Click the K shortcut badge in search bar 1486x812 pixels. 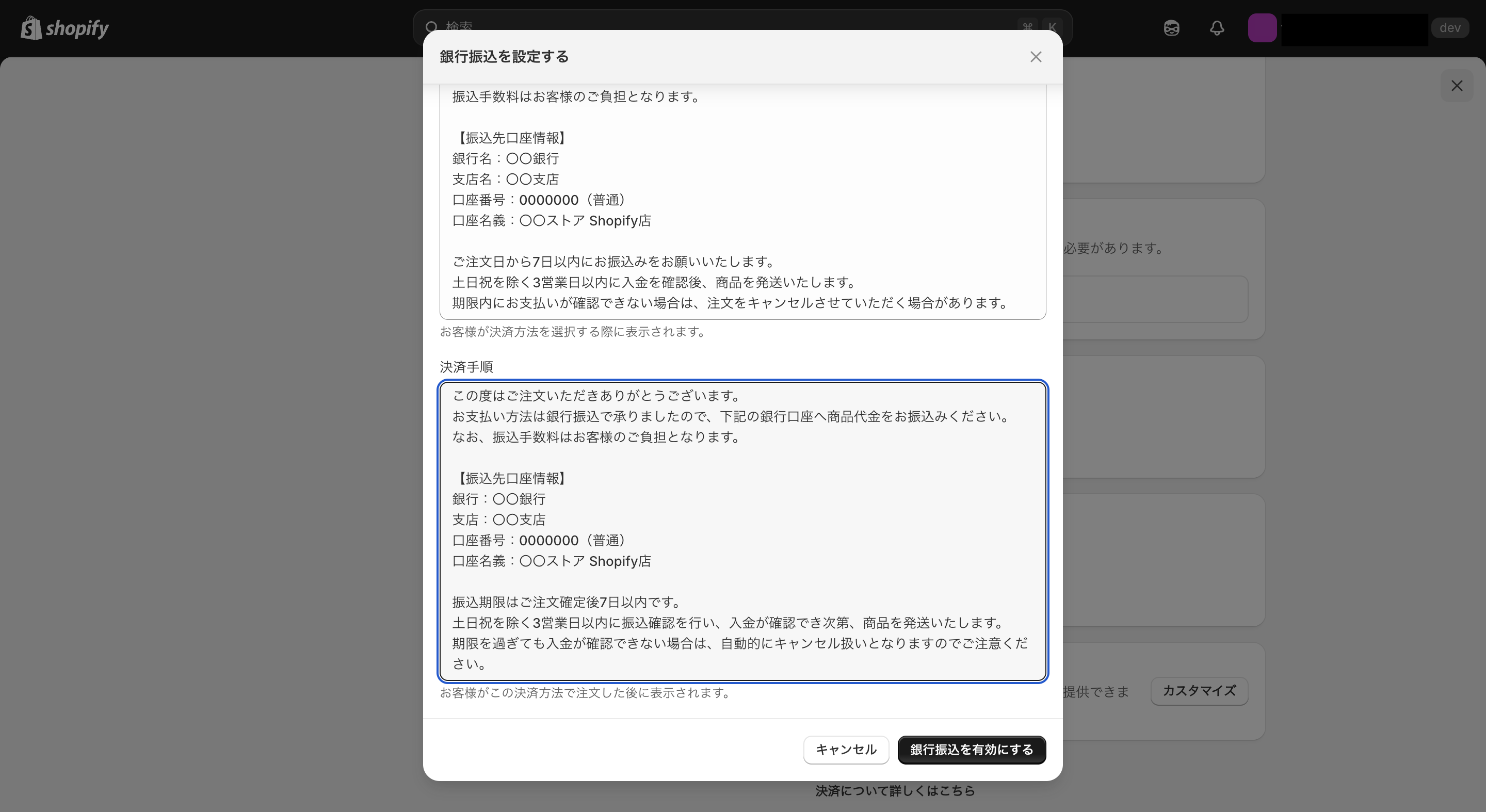(x=1053, y=26)
